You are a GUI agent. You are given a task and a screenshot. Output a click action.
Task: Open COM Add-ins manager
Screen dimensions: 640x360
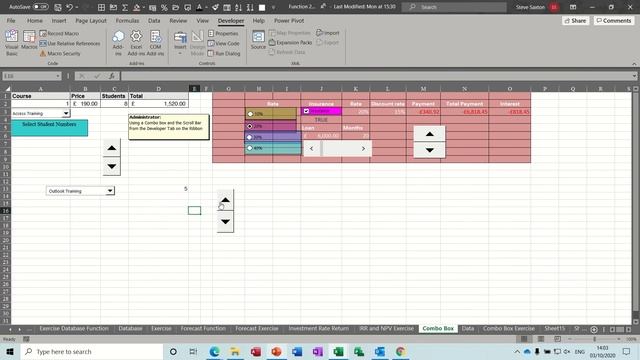click(x=155, y=42)
